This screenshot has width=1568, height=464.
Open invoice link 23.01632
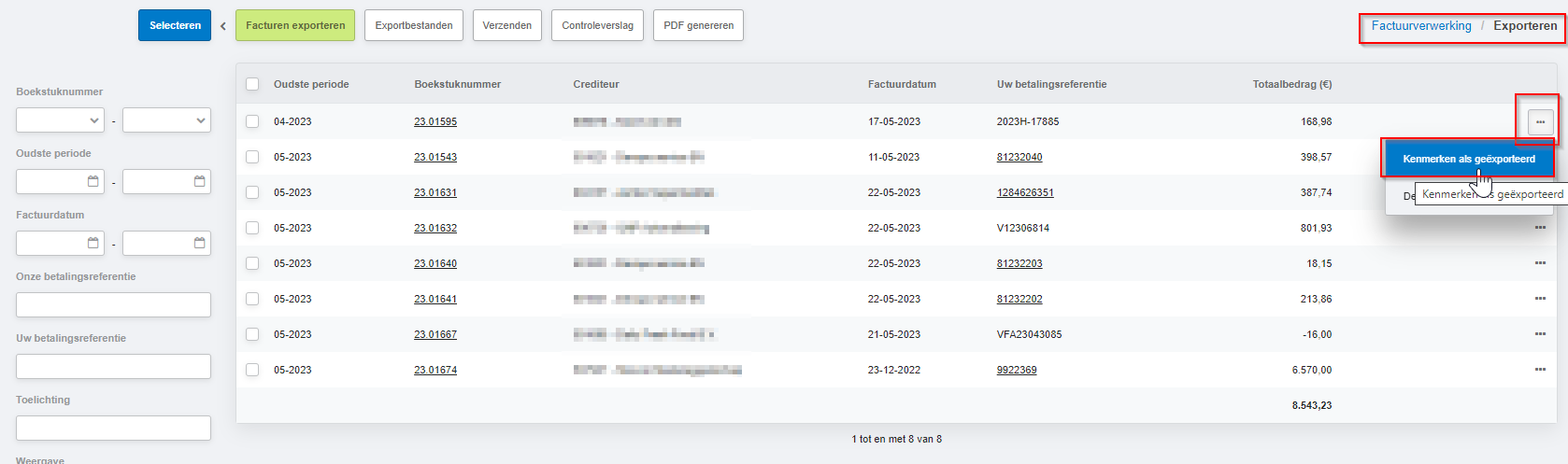point(435,228)
